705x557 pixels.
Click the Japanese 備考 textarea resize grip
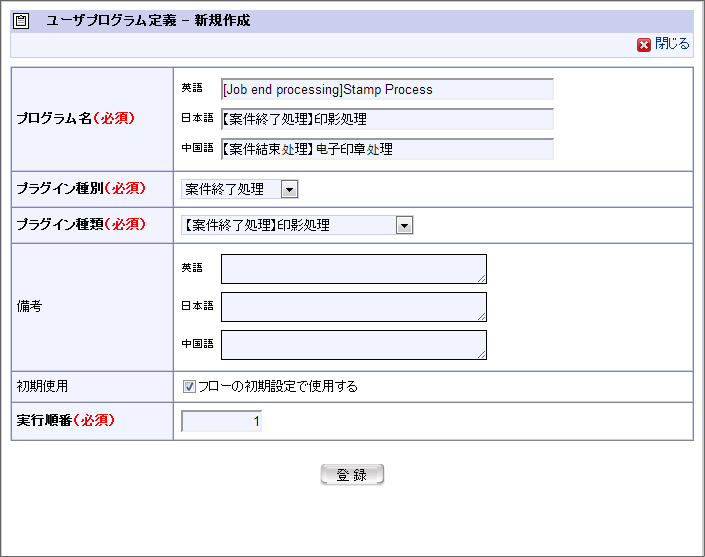(x=482, y=317)
